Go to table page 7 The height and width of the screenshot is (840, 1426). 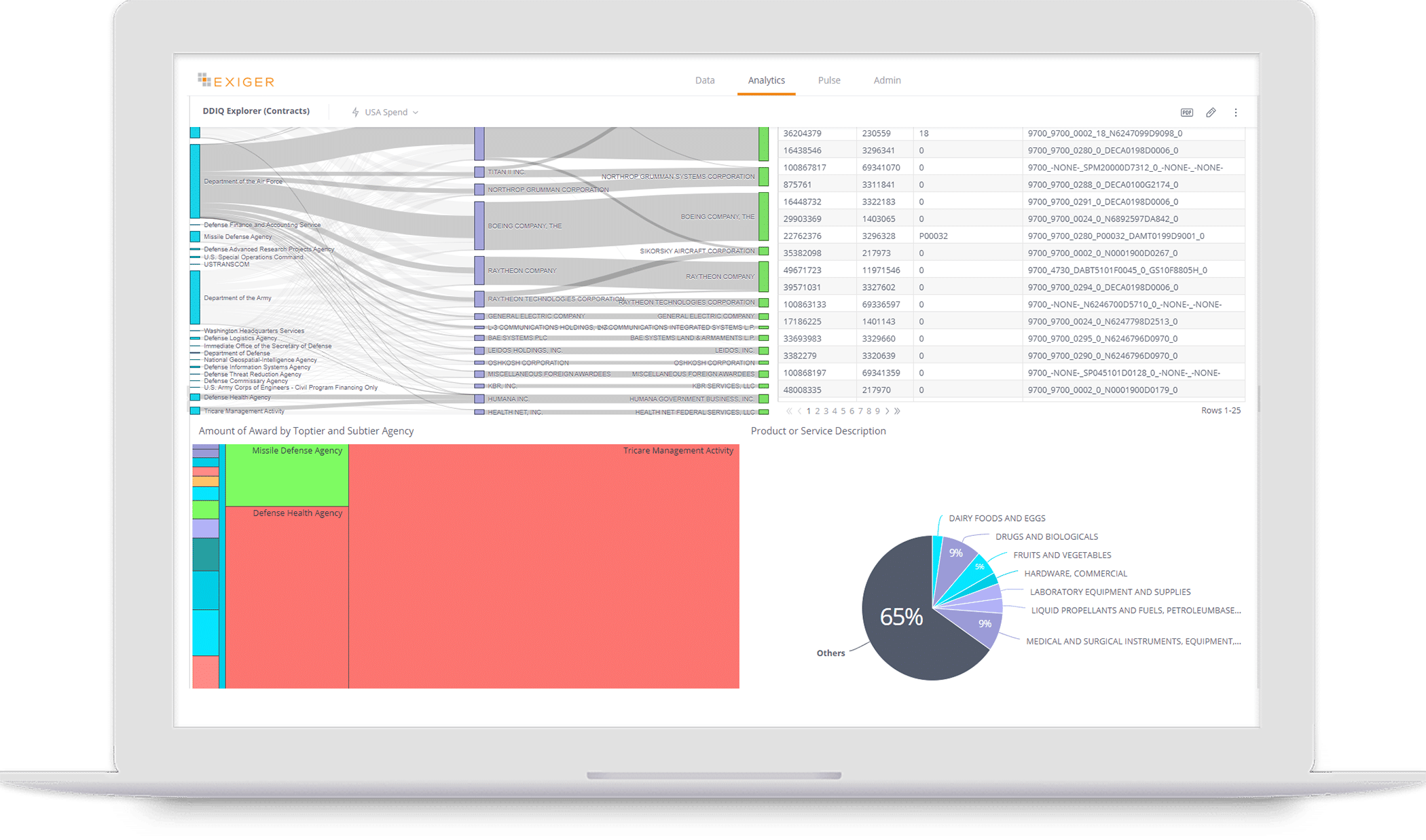860,411
